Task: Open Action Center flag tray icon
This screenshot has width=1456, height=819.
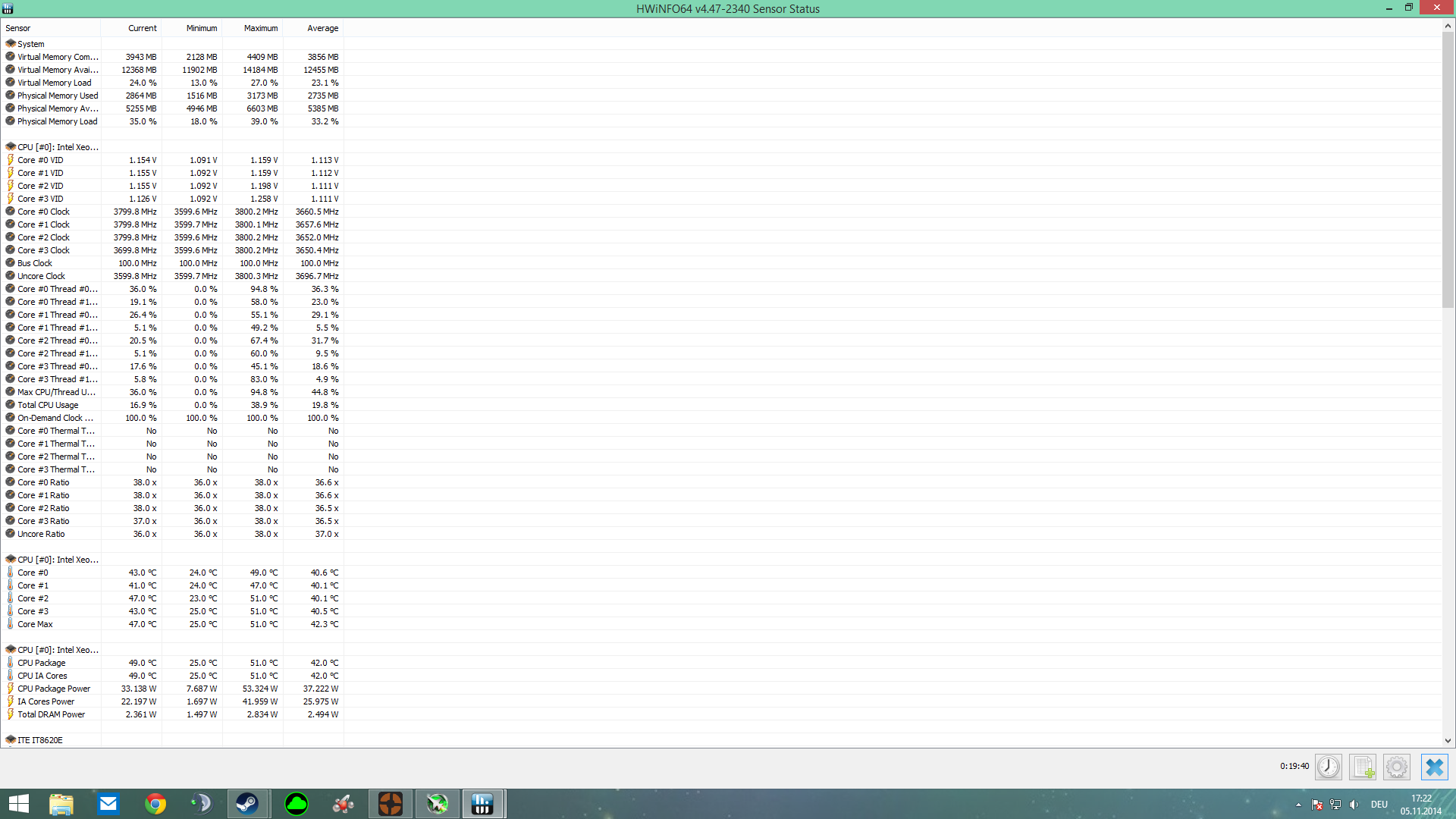Action: tap(1317, 805)
